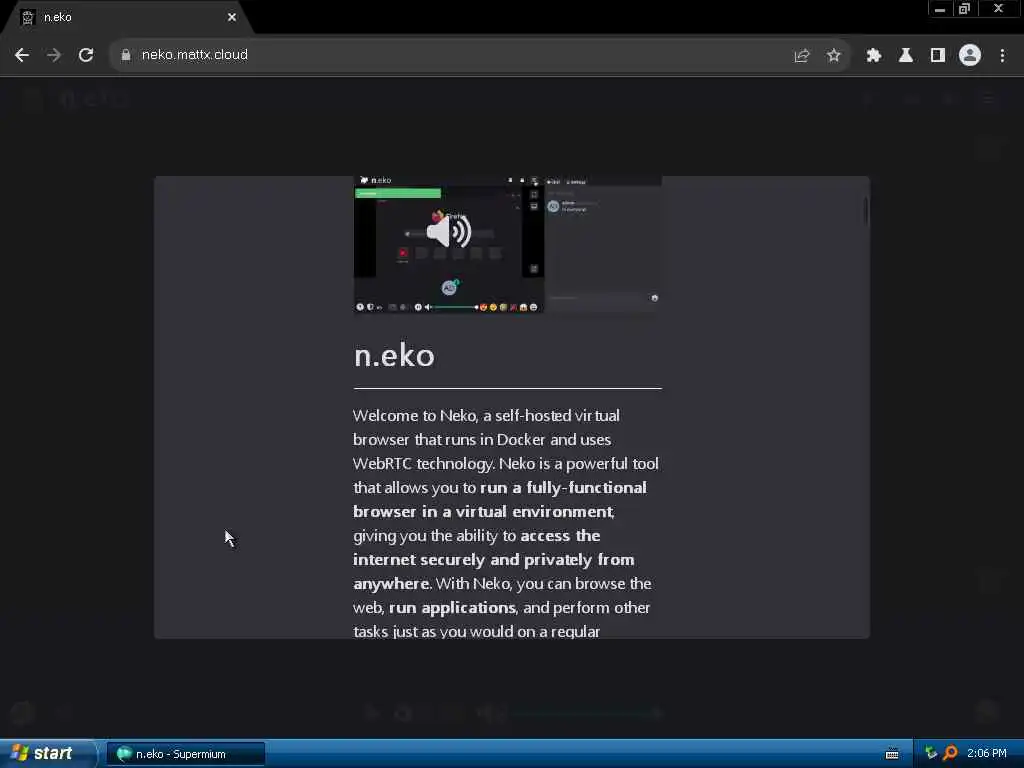Screen dimensions: 1024x768
Task: Click the forward navigation arrow
Action: 54,55
